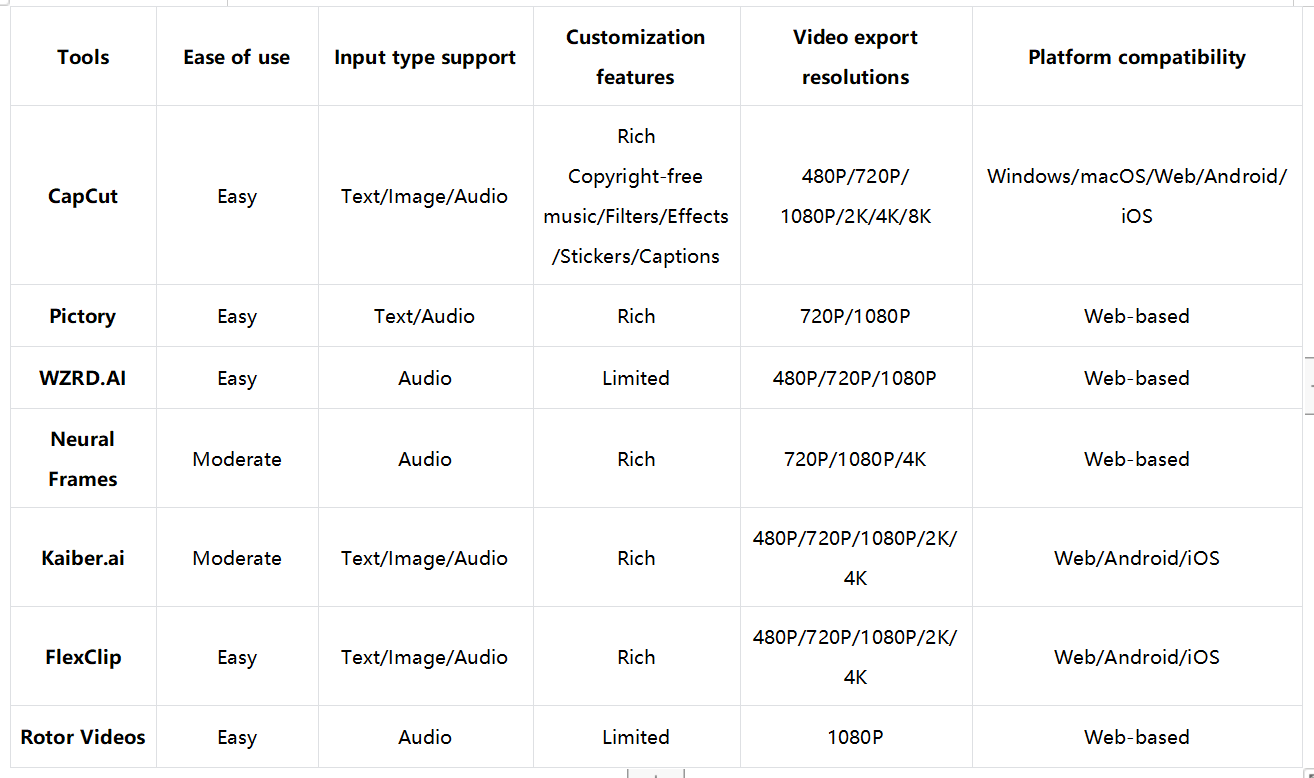The width and height of the screenshot is (1314, 778).
Task: Select the WZRD.AI cell
Action: coord(83,378)
